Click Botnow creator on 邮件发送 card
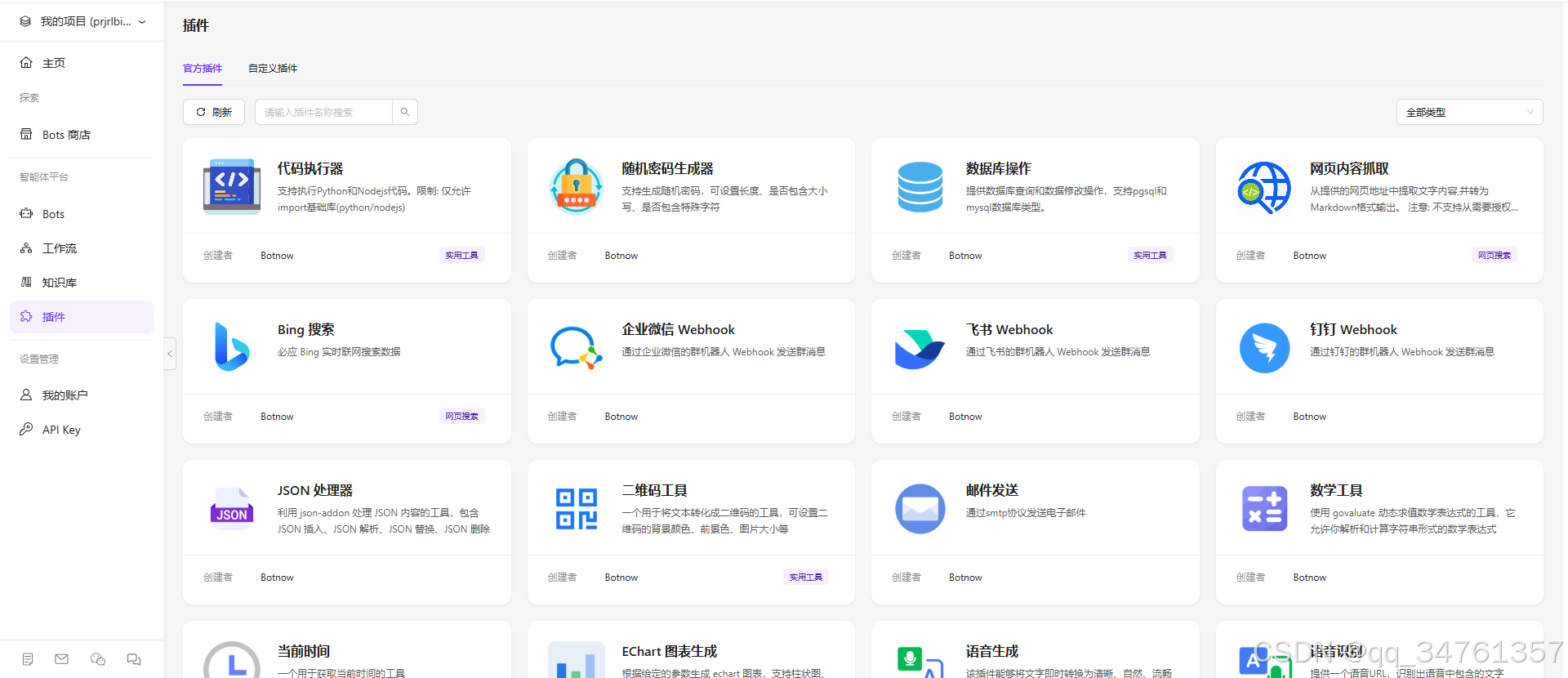Image resolution: width=1568 pixels, height=678 pixels. pos(965,578)
